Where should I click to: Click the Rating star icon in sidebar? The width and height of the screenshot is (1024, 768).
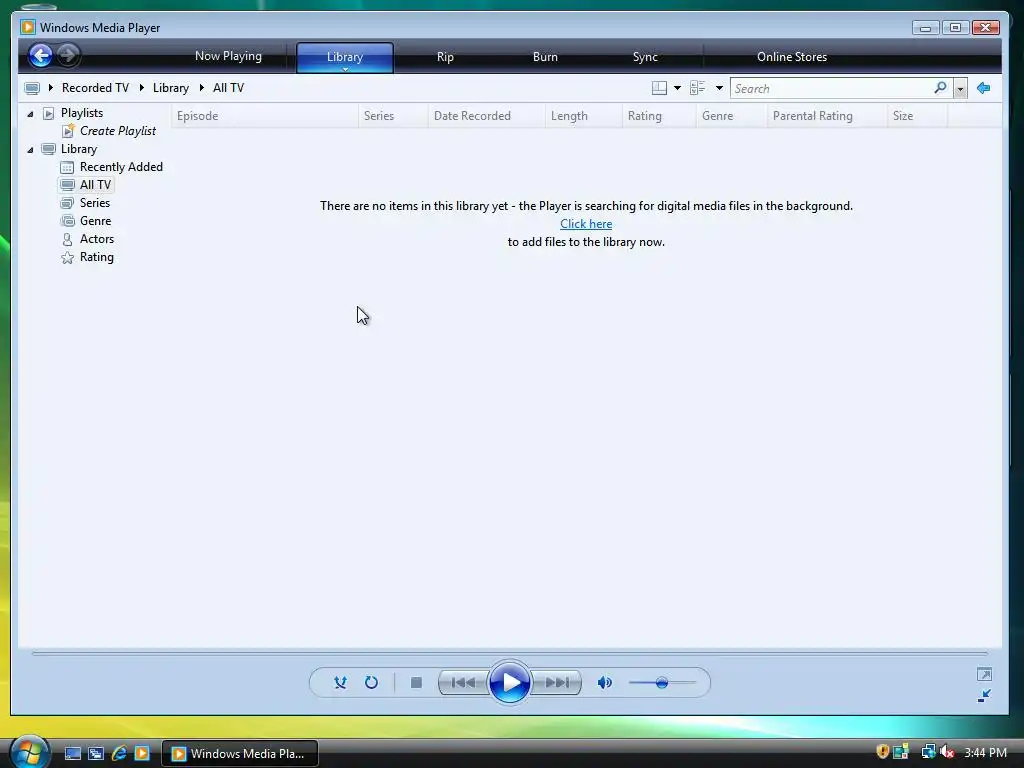coord(67,258)
